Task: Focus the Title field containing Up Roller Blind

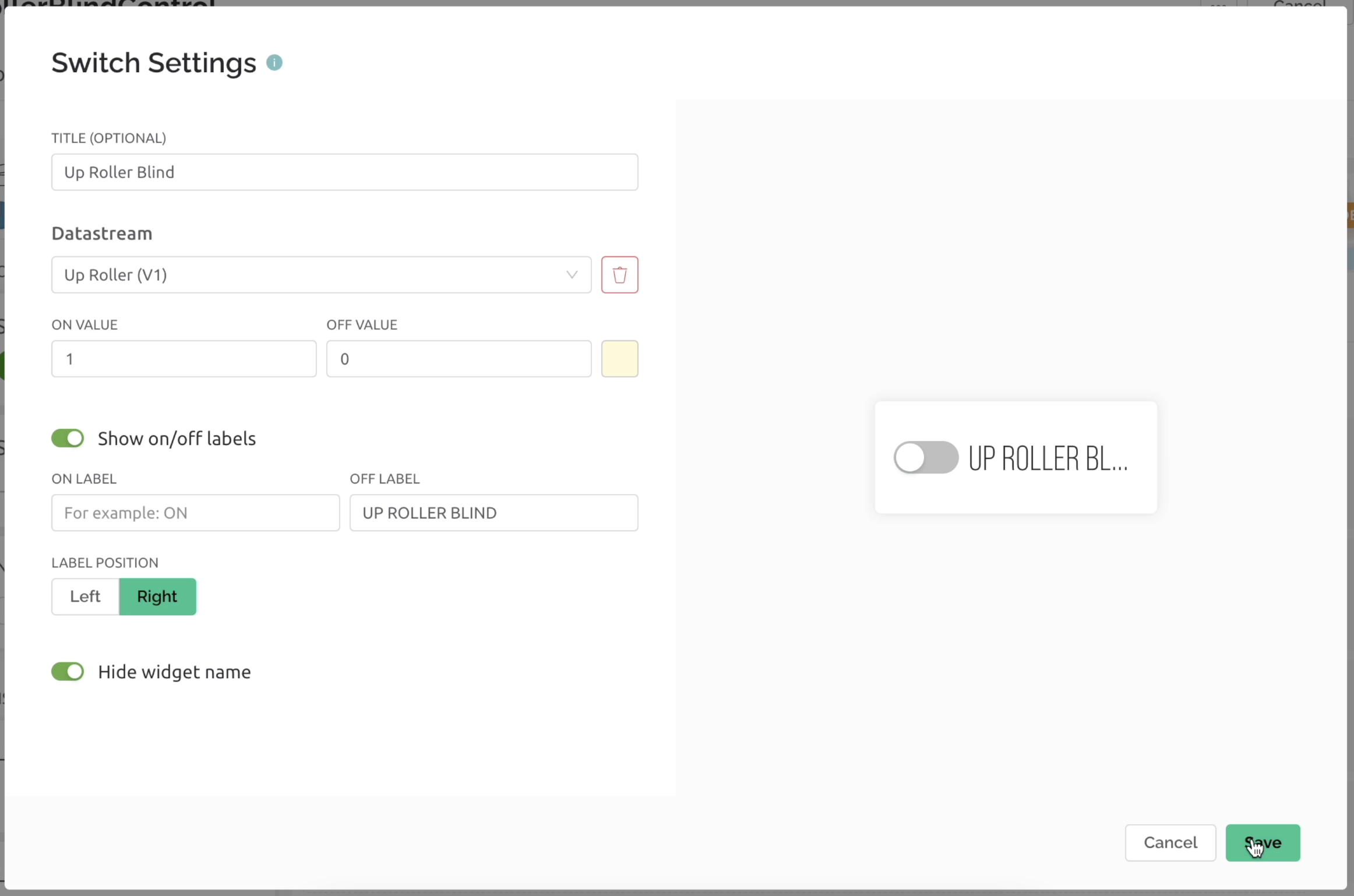Action: (x=344, y=172)
